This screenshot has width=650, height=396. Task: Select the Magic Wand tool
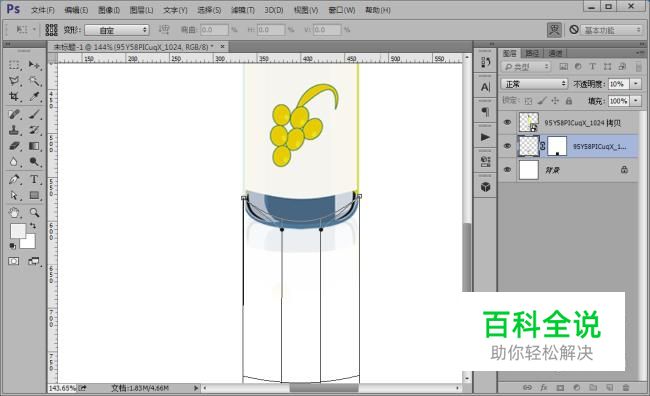coord(34,81)
